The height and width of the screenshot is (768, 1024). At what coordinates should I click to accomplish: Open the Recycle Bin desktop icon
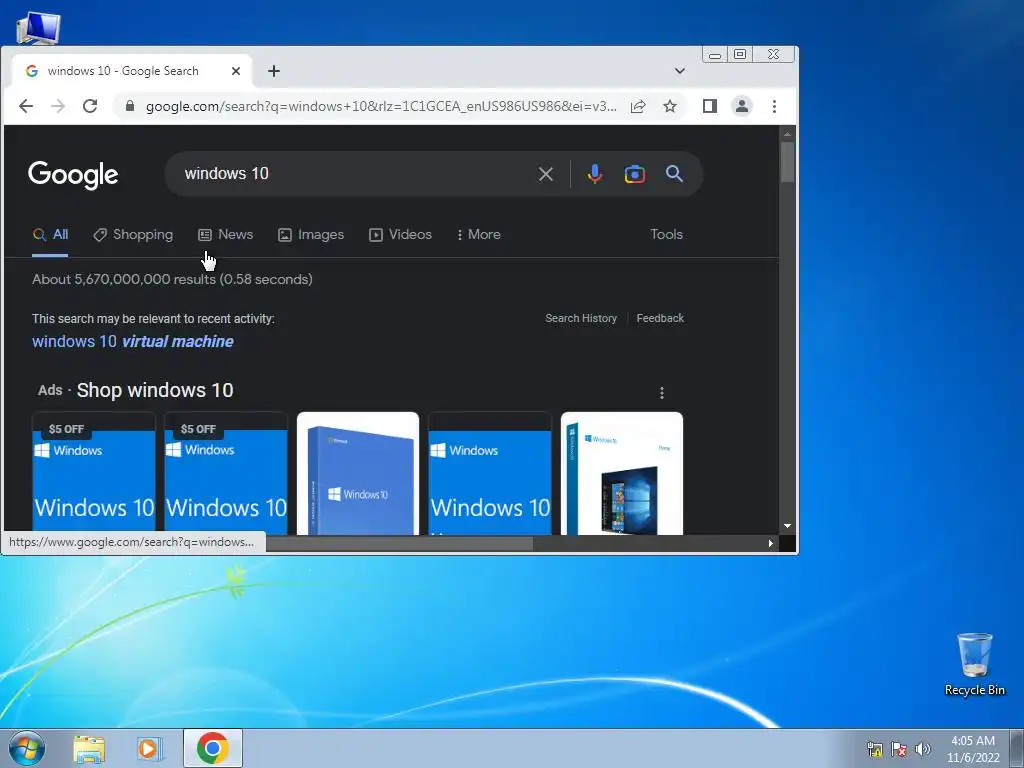tap(974, 664)
